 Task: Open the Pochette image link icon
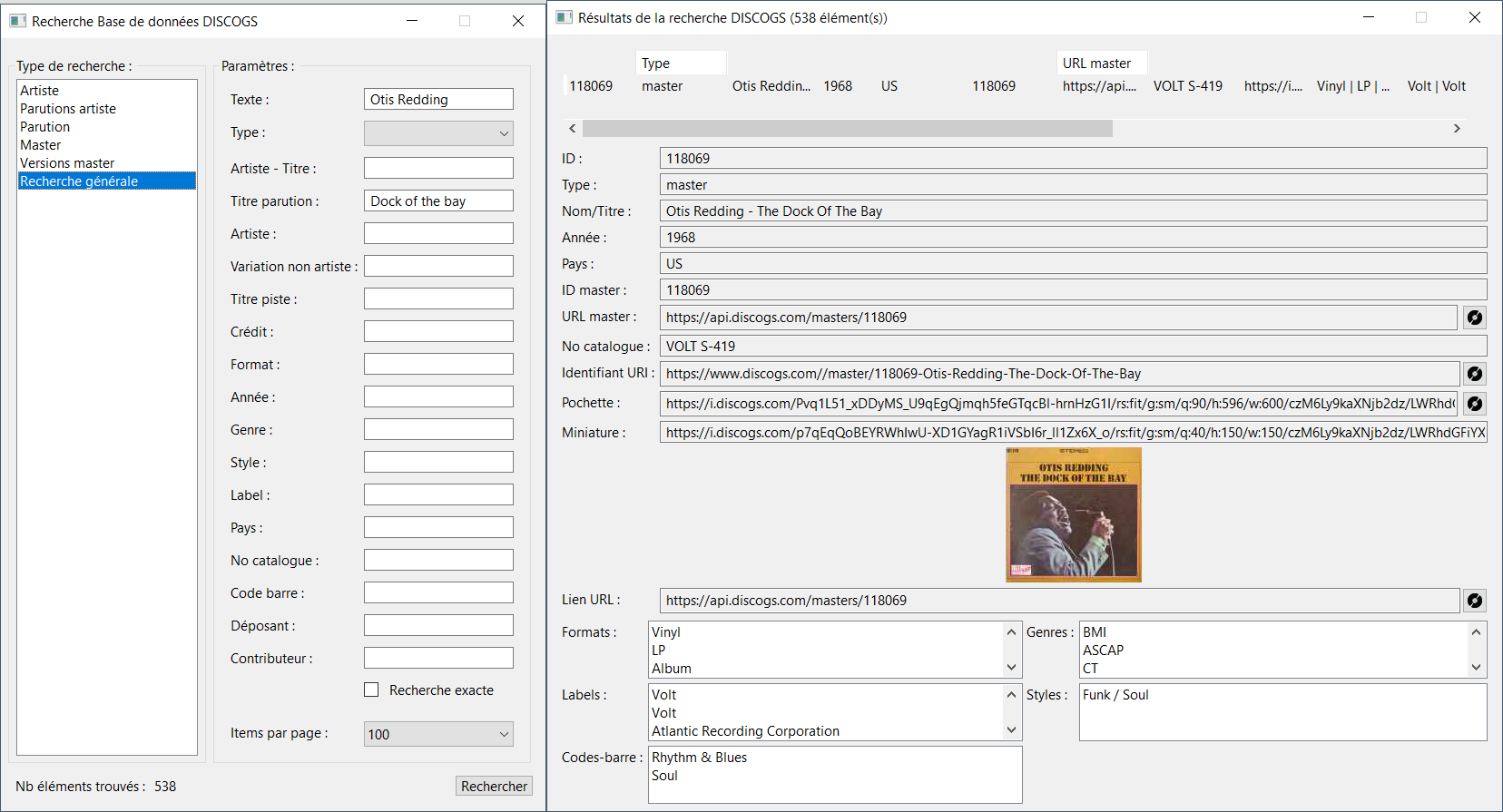pos(1475,404)
